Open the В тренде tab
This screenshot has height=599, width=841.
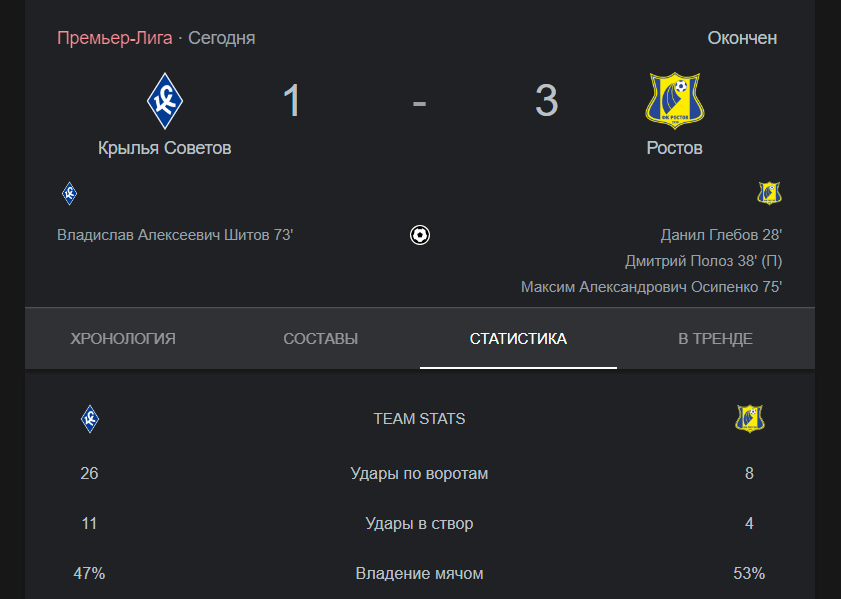click(715, 338)
